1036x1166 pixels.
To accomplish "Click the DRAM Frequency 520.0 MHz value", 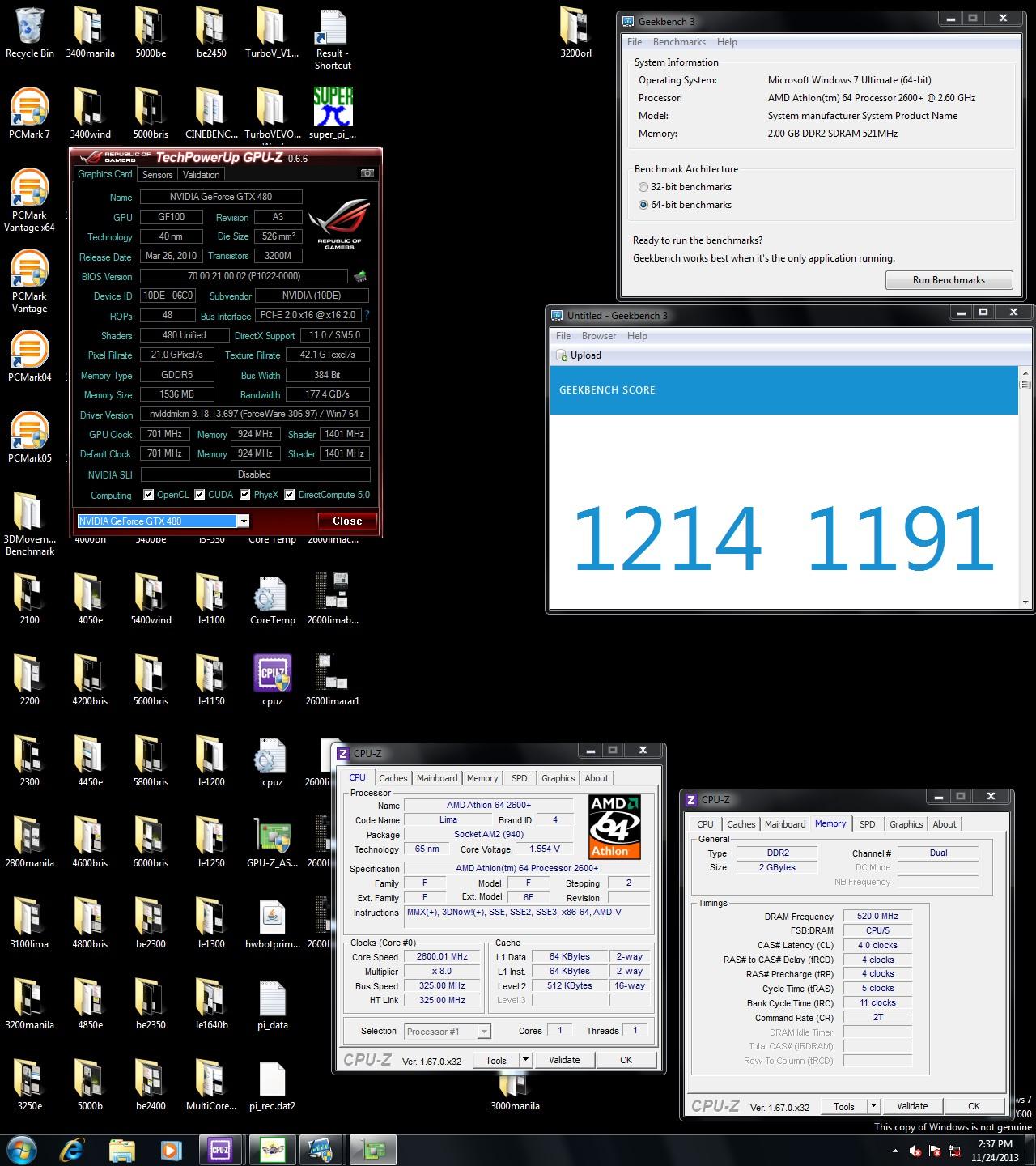I will coord(878,917).
